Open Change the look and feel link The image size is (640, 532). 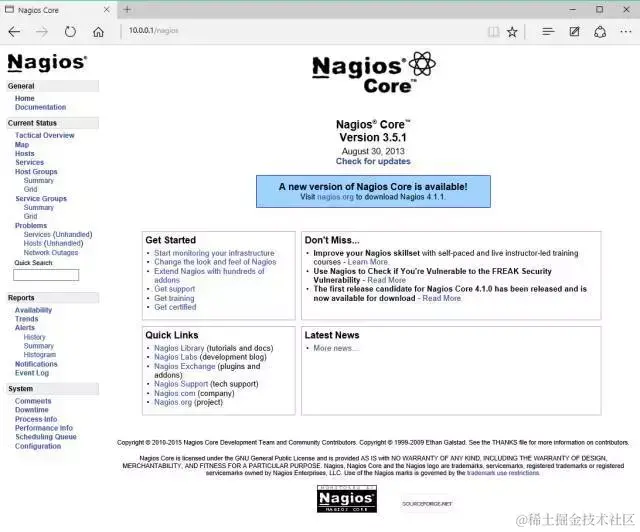[215, 262]
